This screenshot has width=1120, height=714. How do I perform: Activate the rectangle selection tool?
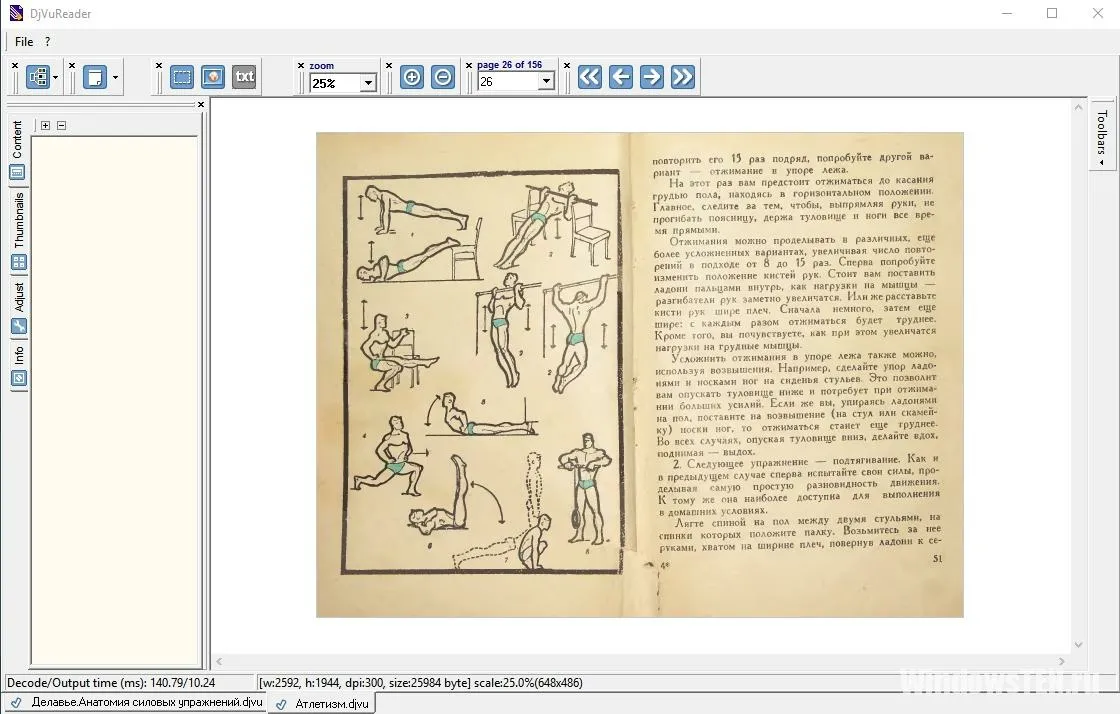[x=182, y=77]
